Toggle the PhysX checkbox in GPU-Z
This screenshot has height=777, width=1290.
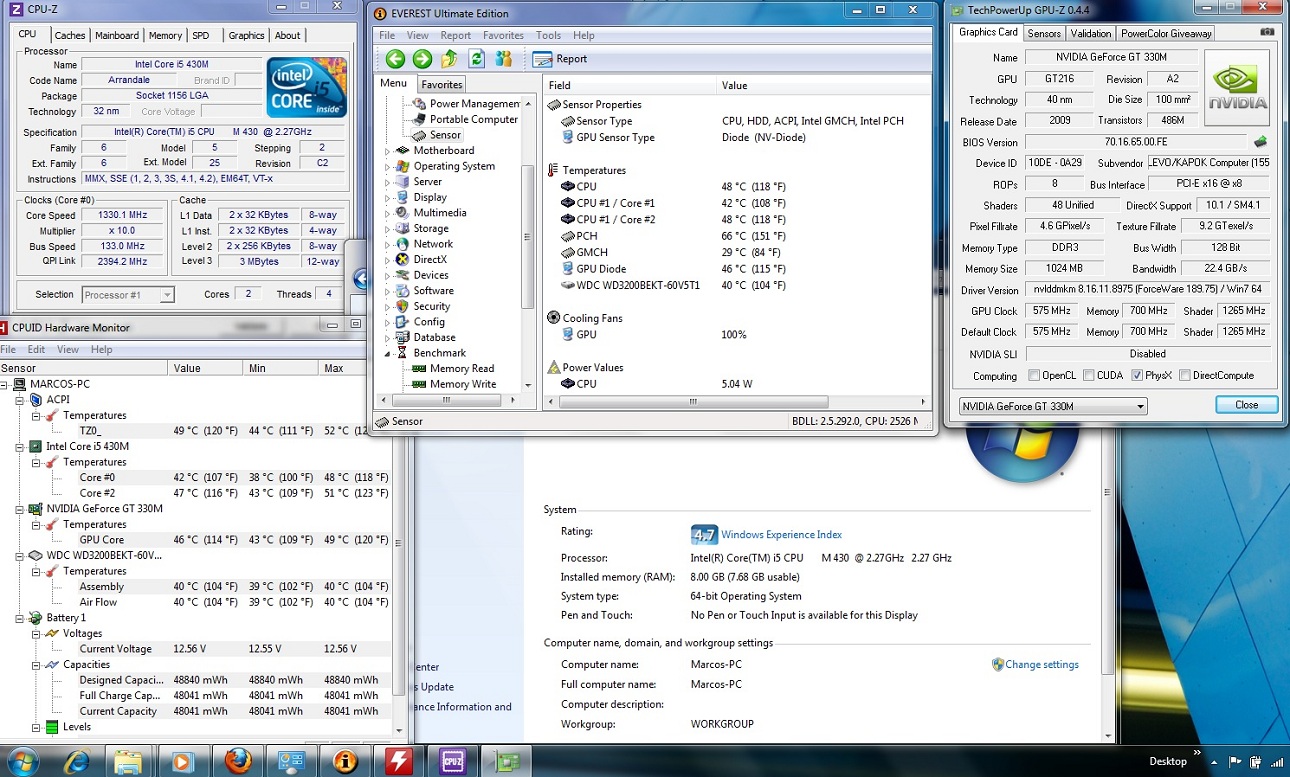pos(1137,376)
